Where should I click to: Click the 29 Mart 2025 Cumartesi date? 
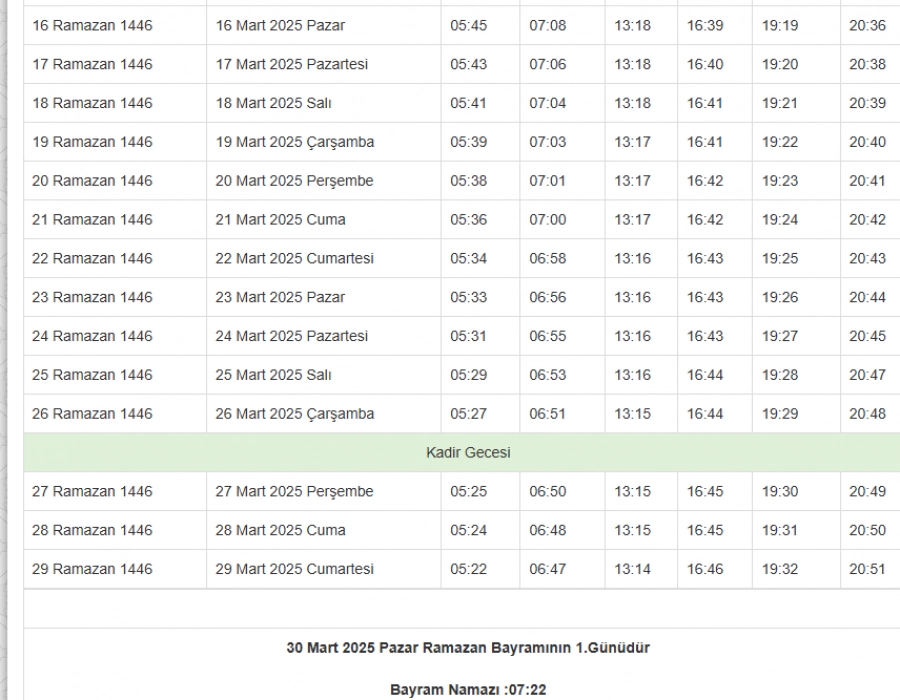point(295,569)
